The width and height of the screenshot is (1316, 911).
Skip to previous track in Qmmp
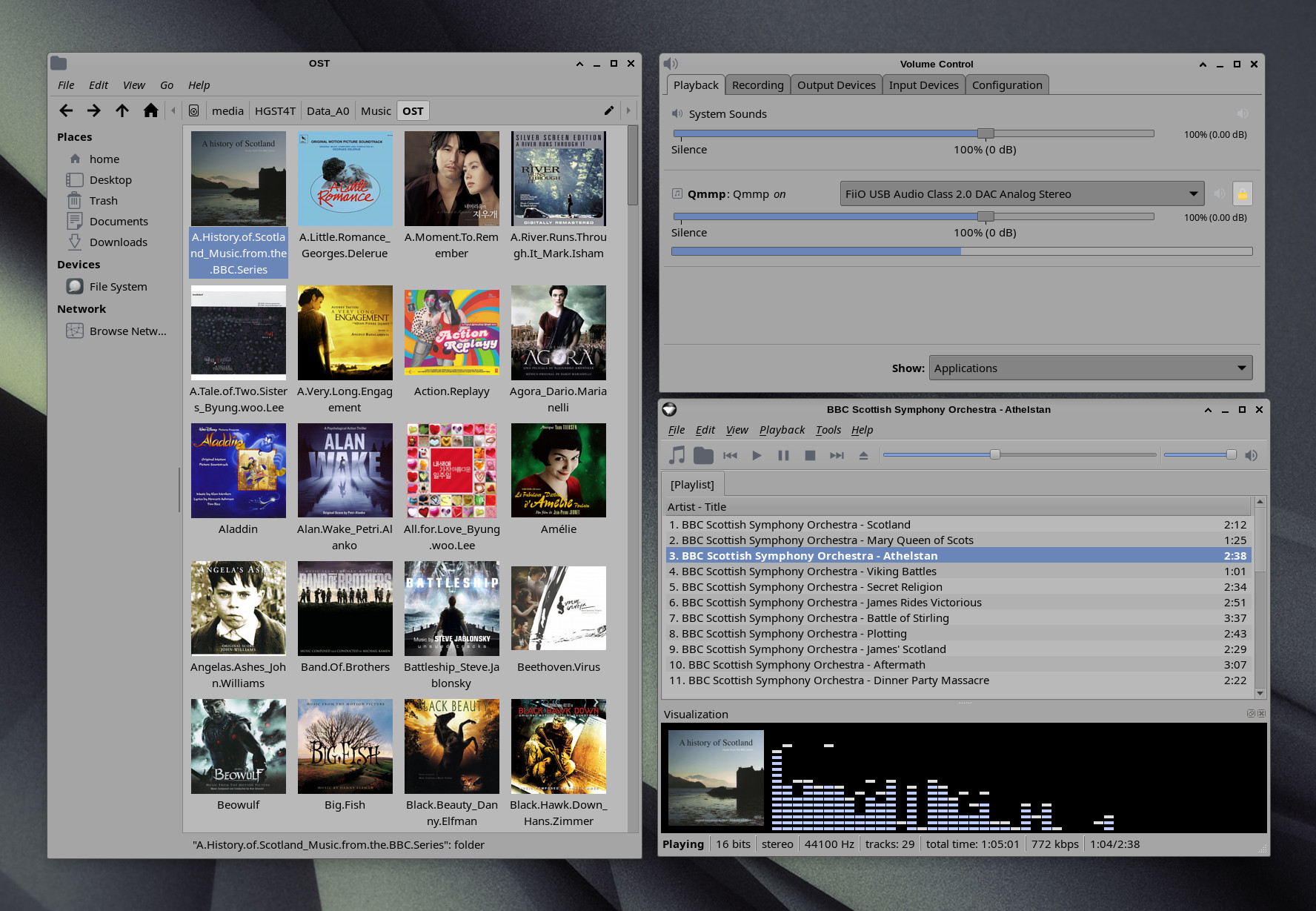[730, 455]
